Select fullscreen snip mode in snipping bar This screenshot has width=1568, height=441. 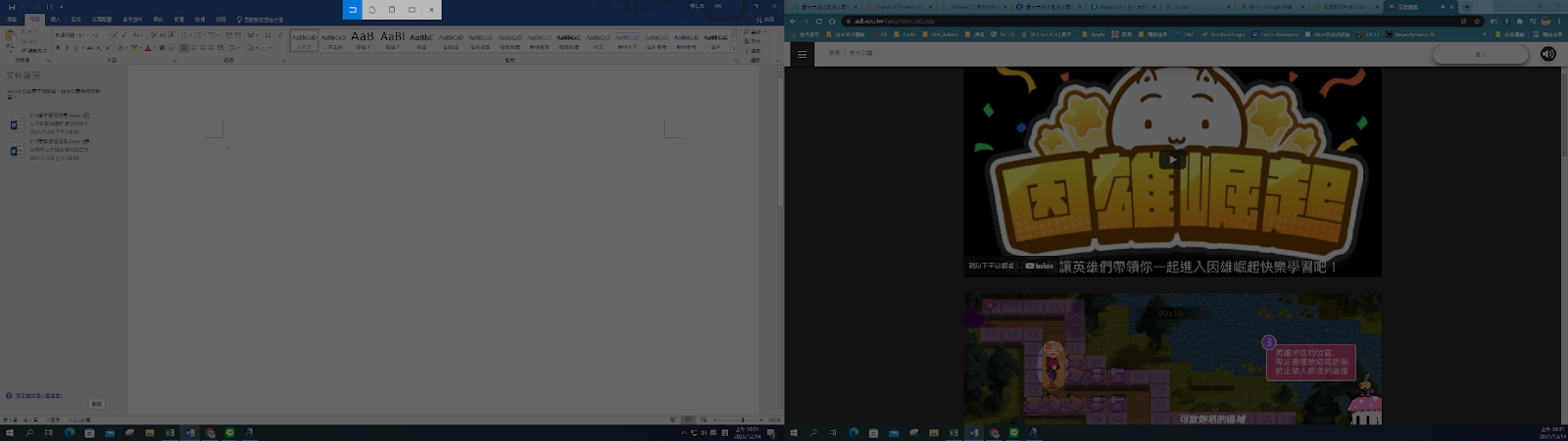click(x=412, y=10)
